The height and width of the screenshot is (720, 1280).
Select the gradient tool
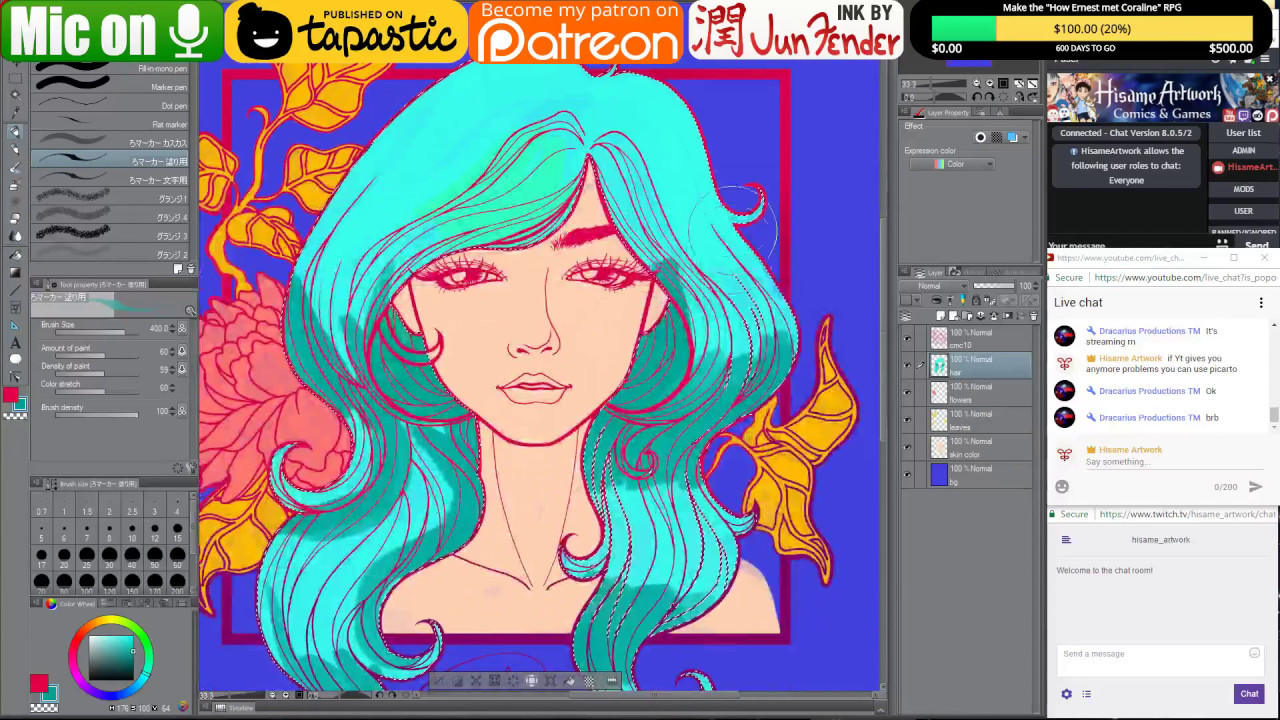15,272
